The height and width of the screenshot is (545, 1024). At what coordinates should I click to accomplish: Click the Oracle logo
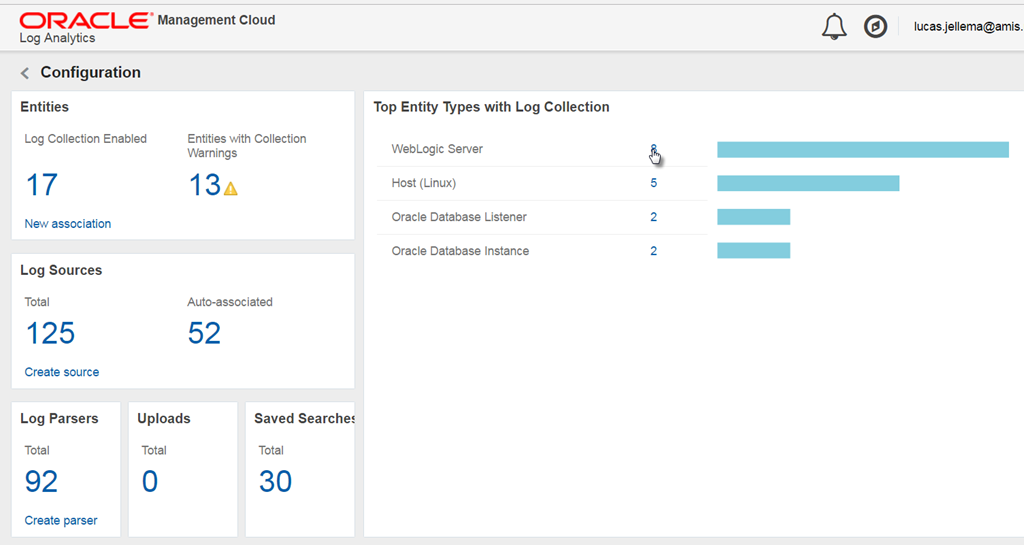pyautogui.click(x=85, y=20)
